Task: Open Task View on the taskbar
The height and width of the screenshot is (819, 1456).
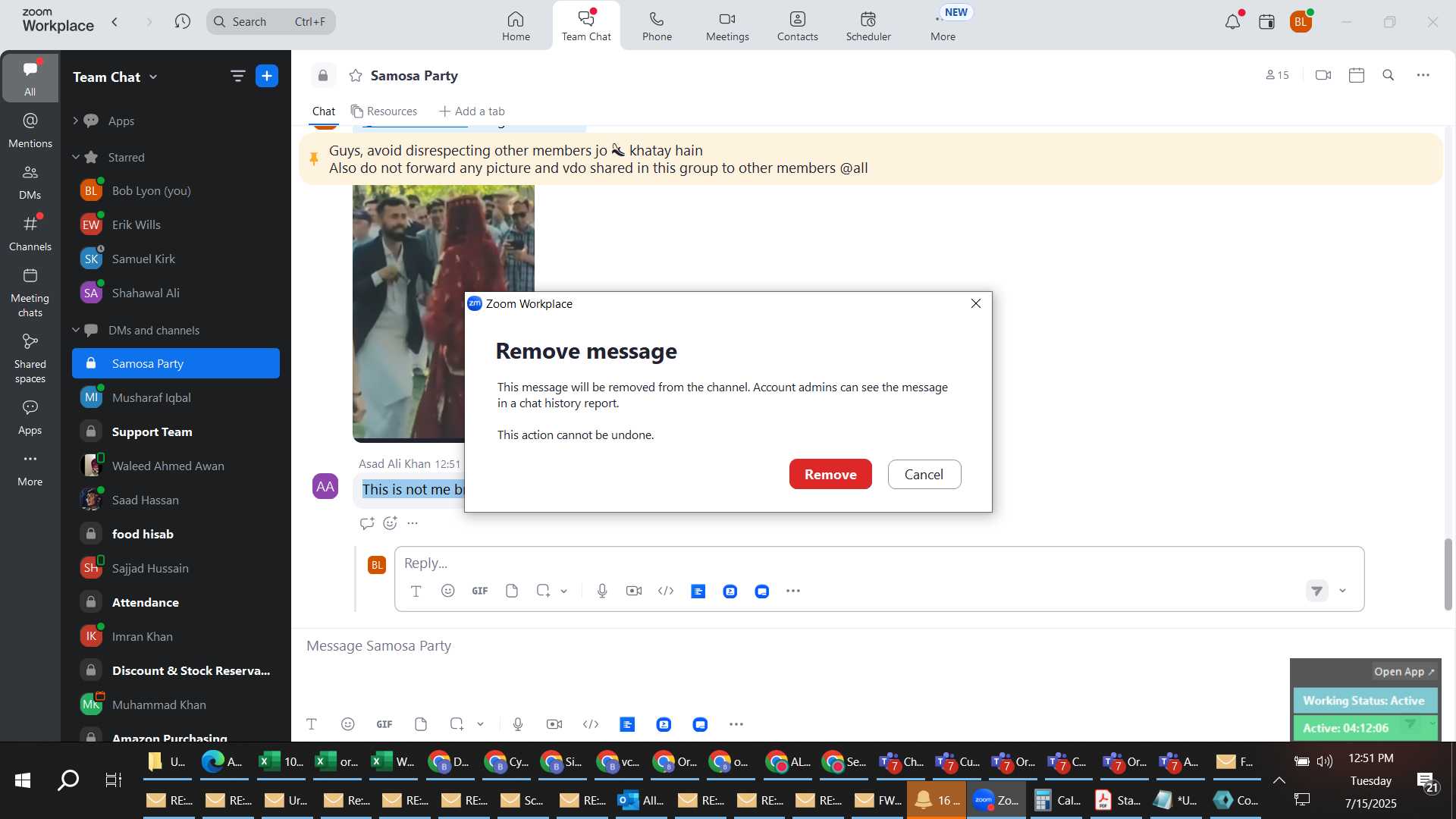Action: (114, 780)
